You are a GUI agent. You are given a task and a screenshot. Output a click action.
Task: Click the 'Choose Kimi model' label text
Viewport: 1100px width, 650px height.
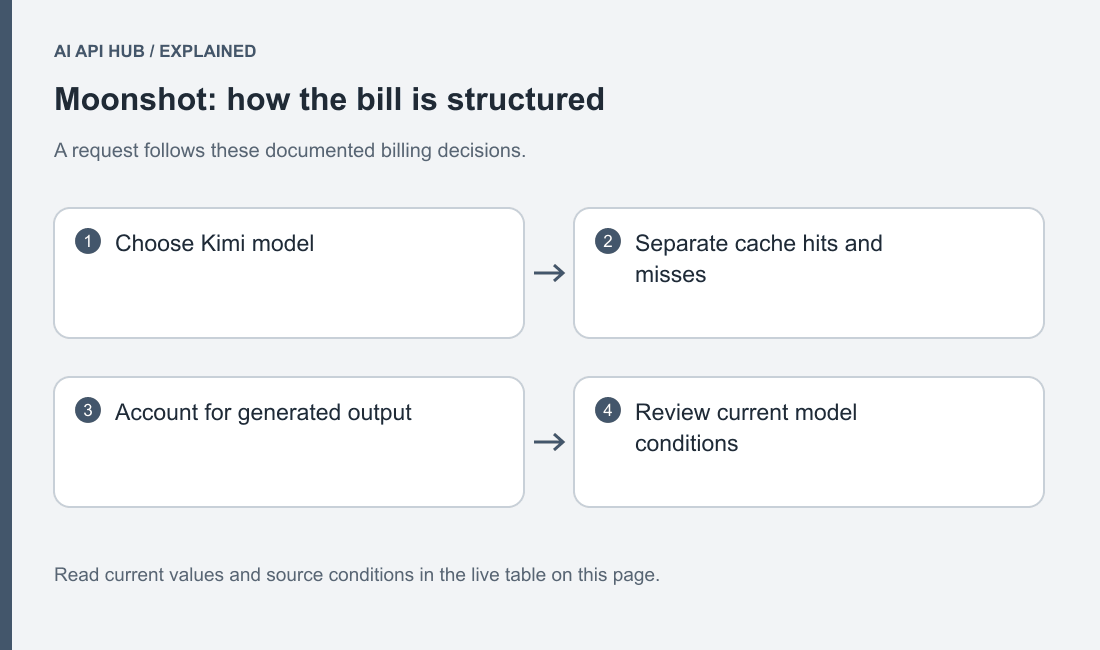point(215,243)
